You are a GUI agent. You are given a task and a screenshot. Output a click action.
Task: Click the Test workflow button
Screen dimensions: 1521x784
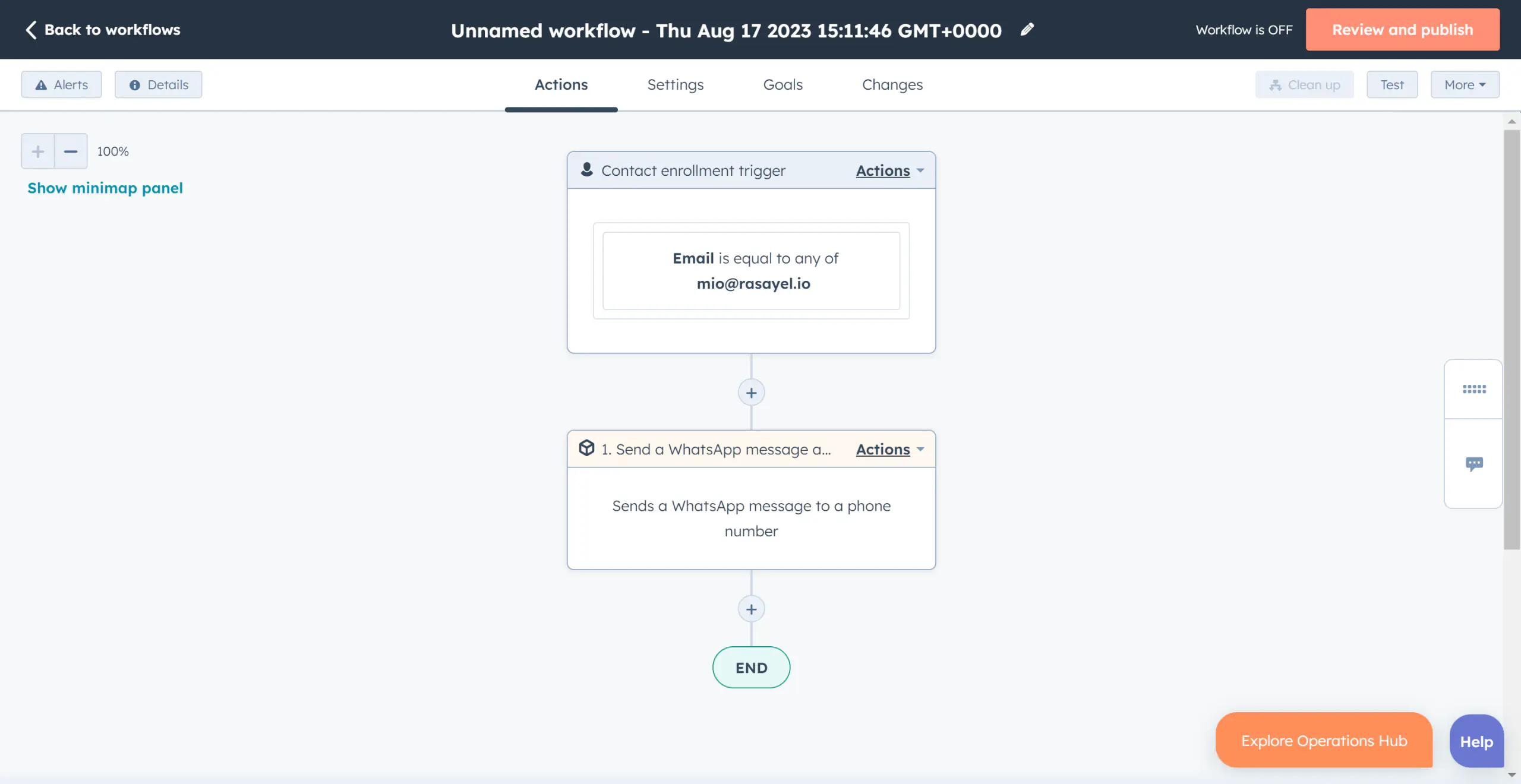pos(1392,84)
